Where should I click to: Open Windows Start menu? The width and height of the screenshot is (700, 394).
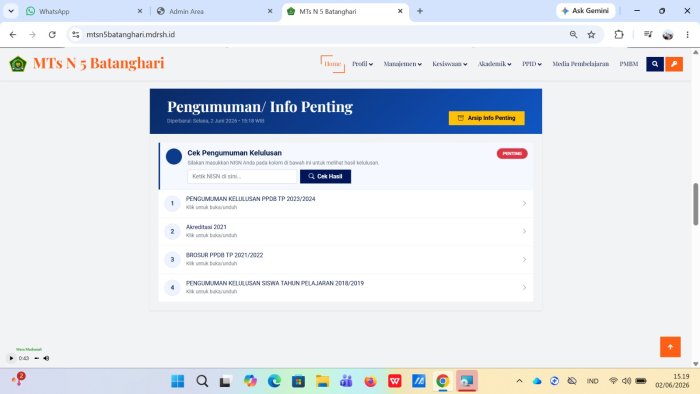coord(178,381)
